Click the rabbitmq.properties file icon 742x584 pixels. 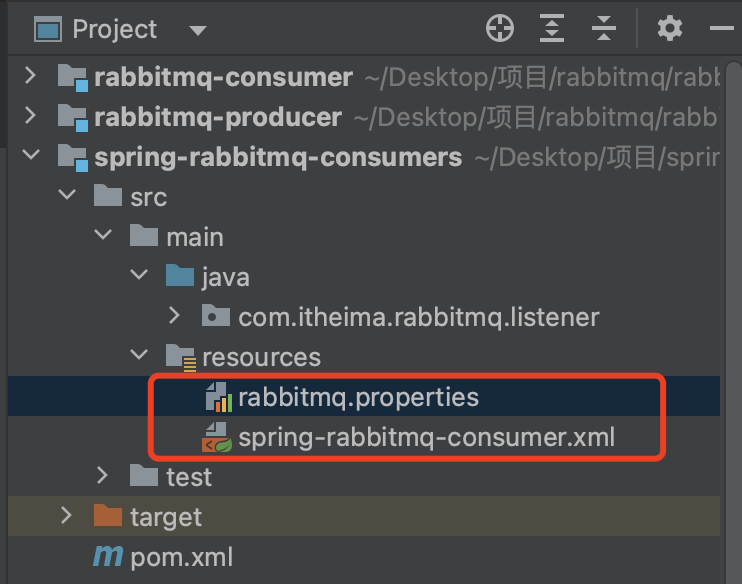218,398
